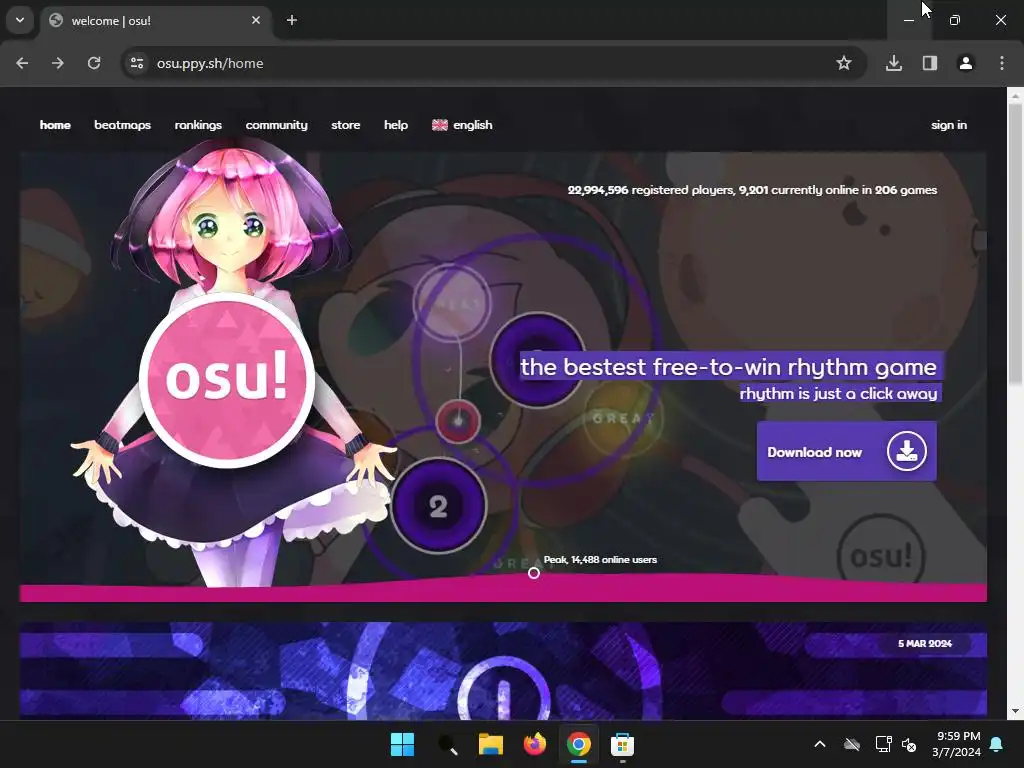The image size is (1024, 768).
Task: Reload the osu! page
Action: pos(94,63)
